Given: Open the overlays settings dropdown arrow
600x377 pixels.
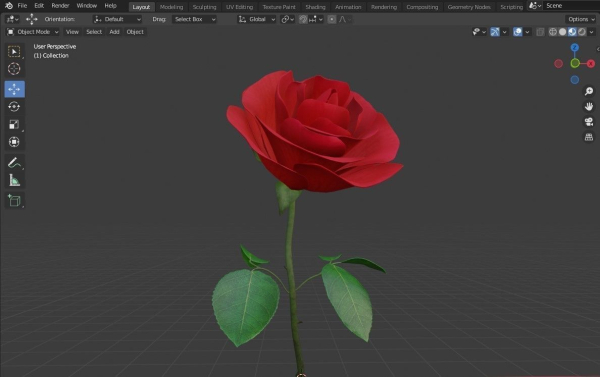Looking at the screenshot, I should [527, 32].
